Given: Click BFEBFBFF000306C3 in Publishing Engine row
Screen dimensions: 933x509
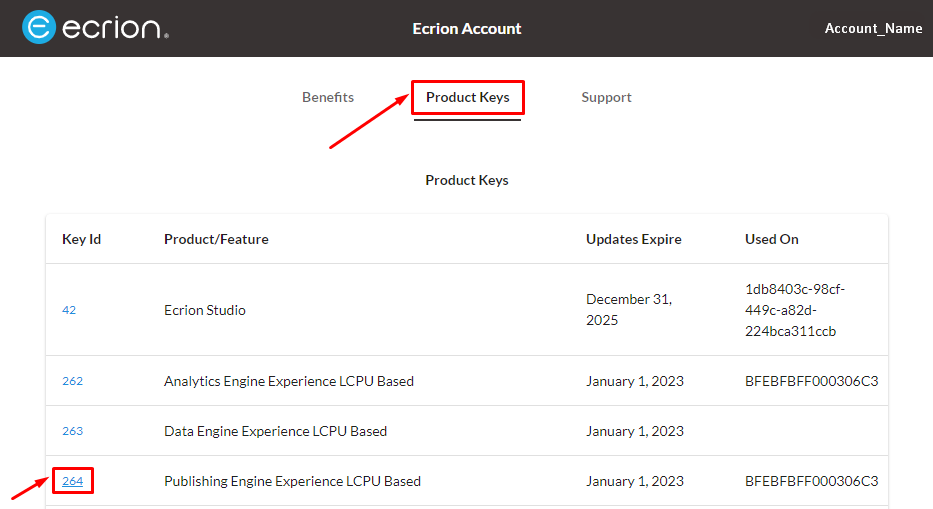Looking at the screenshot, I should pyautogui.click(x=812, y=481).
